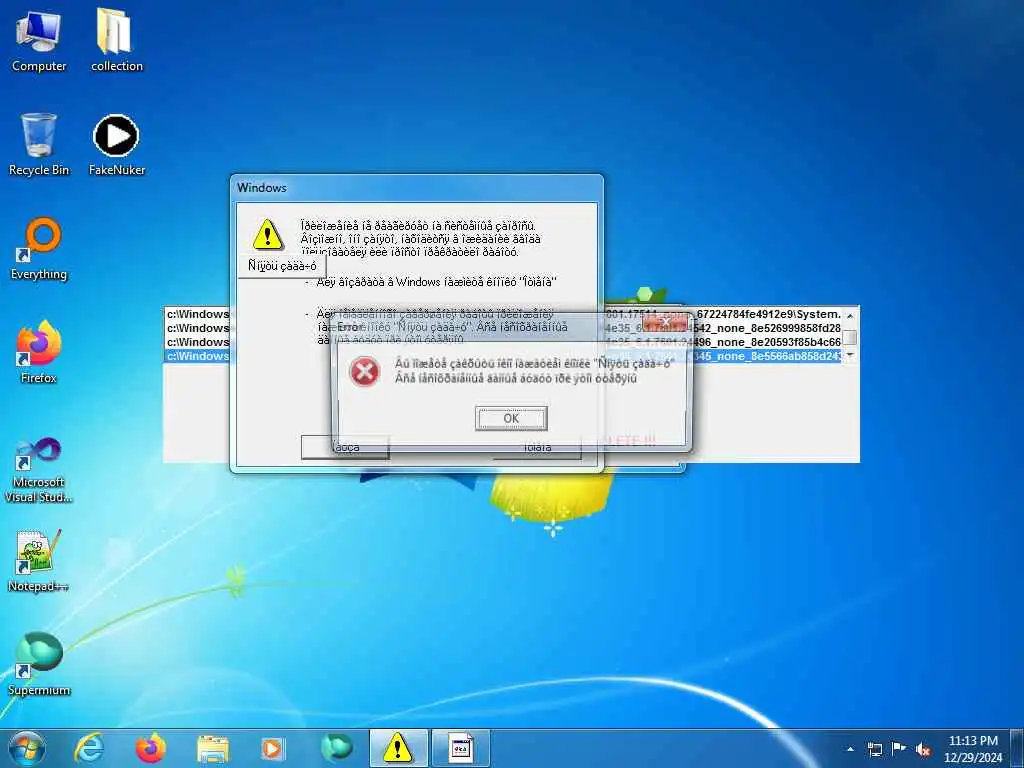Open the Action Center flag icon
Image resolution: width=1024 pixels, height=768 pixels.
[899, 749]
